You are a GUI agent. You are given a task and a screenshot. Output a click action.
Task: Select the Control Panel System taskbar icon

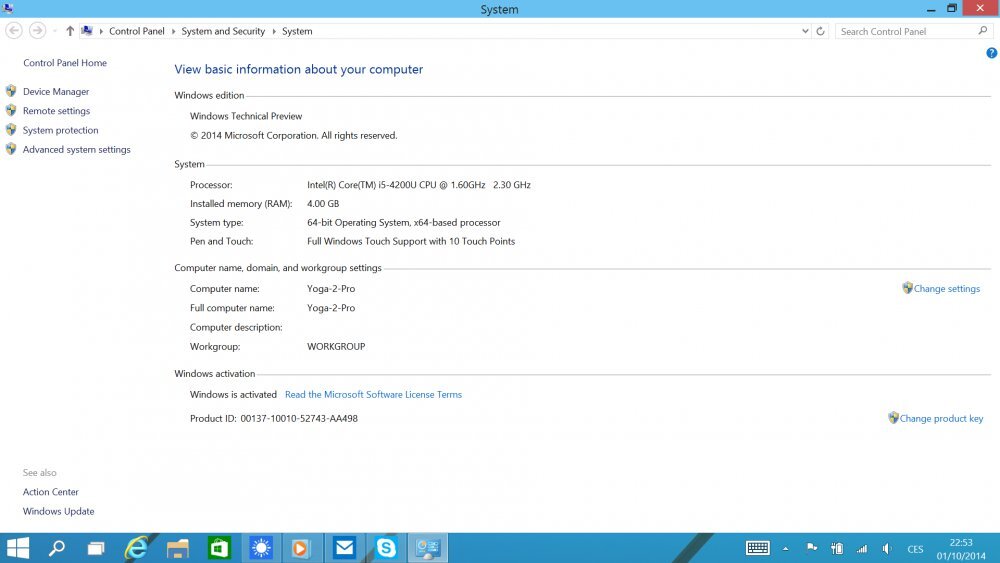427,548
